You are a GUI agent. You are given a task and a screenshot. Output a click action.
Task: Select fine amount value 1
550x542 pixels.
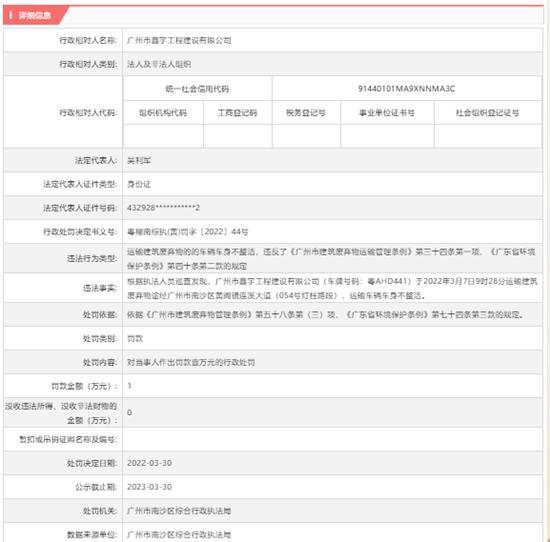(x=129, y=386)
